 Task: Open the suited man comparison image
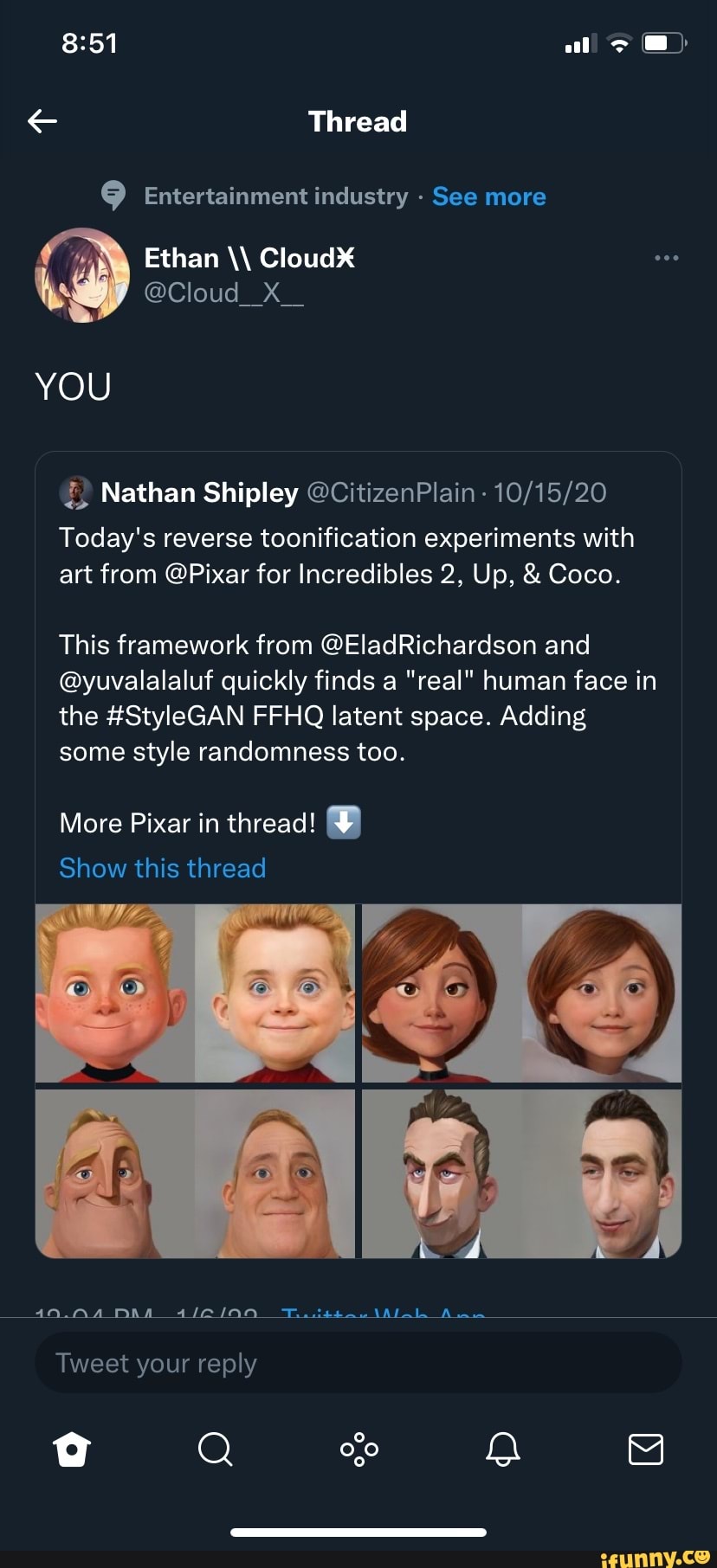[x=521, y=1173]
